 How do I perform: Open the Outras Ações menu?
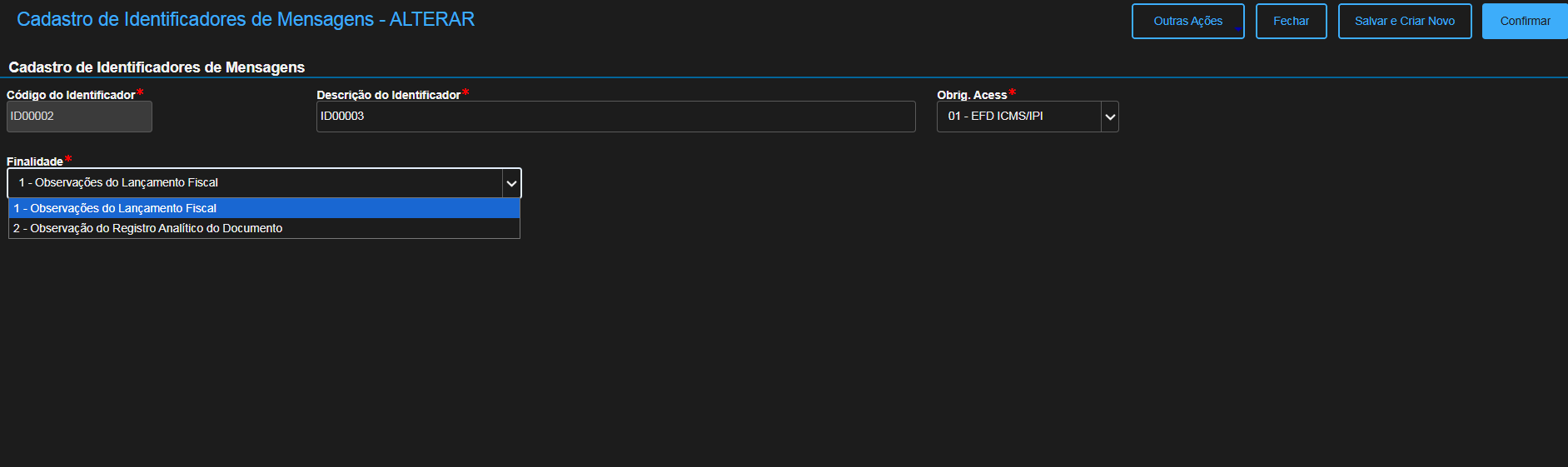1187,22
